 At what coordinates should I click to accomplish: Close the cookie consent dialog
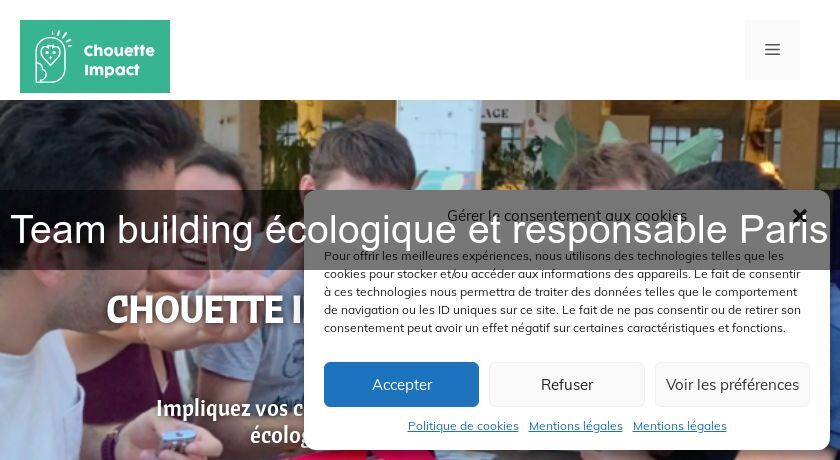coord(799,216)
